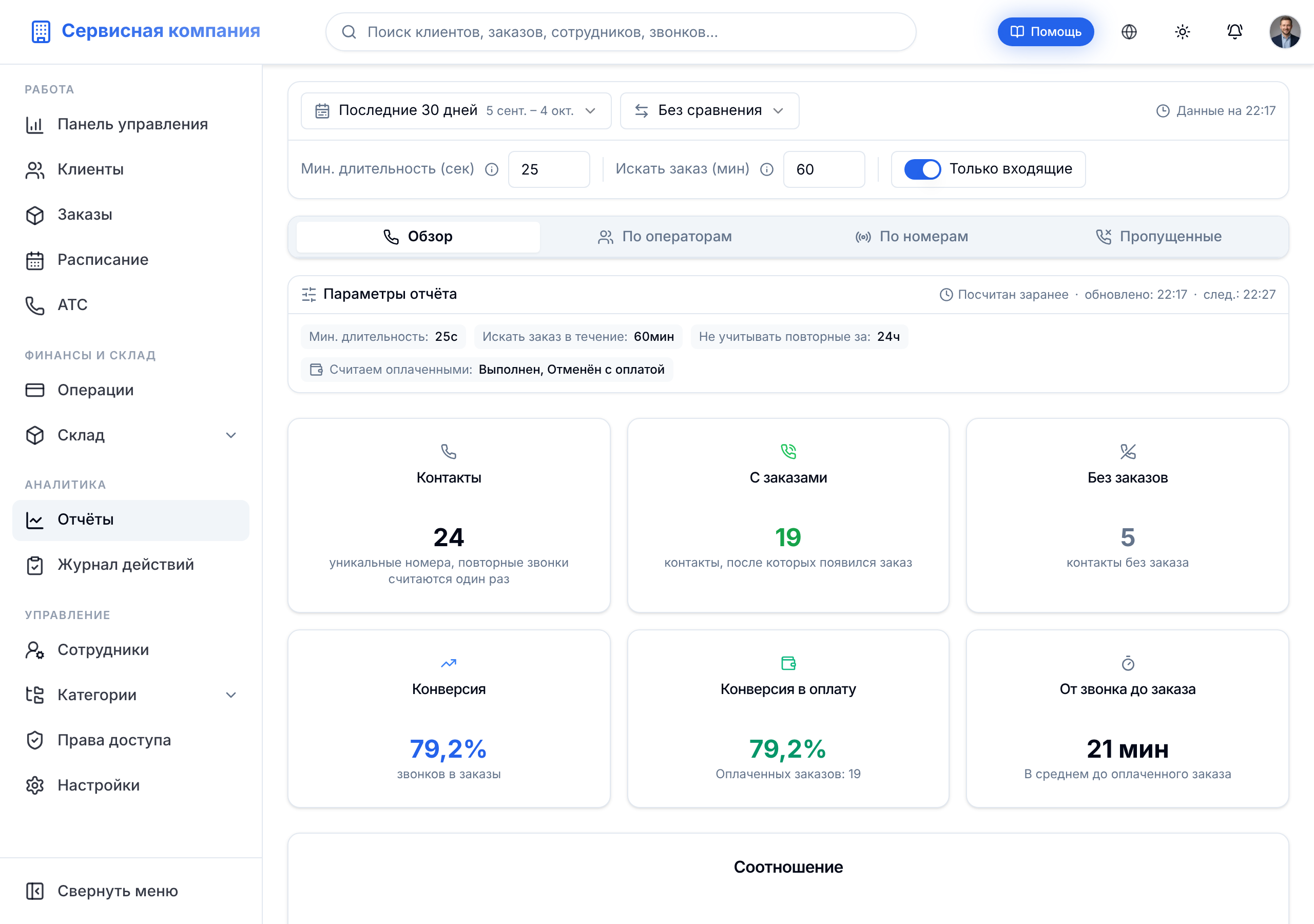
Task: Open the user avatar menu
Action: click(x=1285, y=32)
